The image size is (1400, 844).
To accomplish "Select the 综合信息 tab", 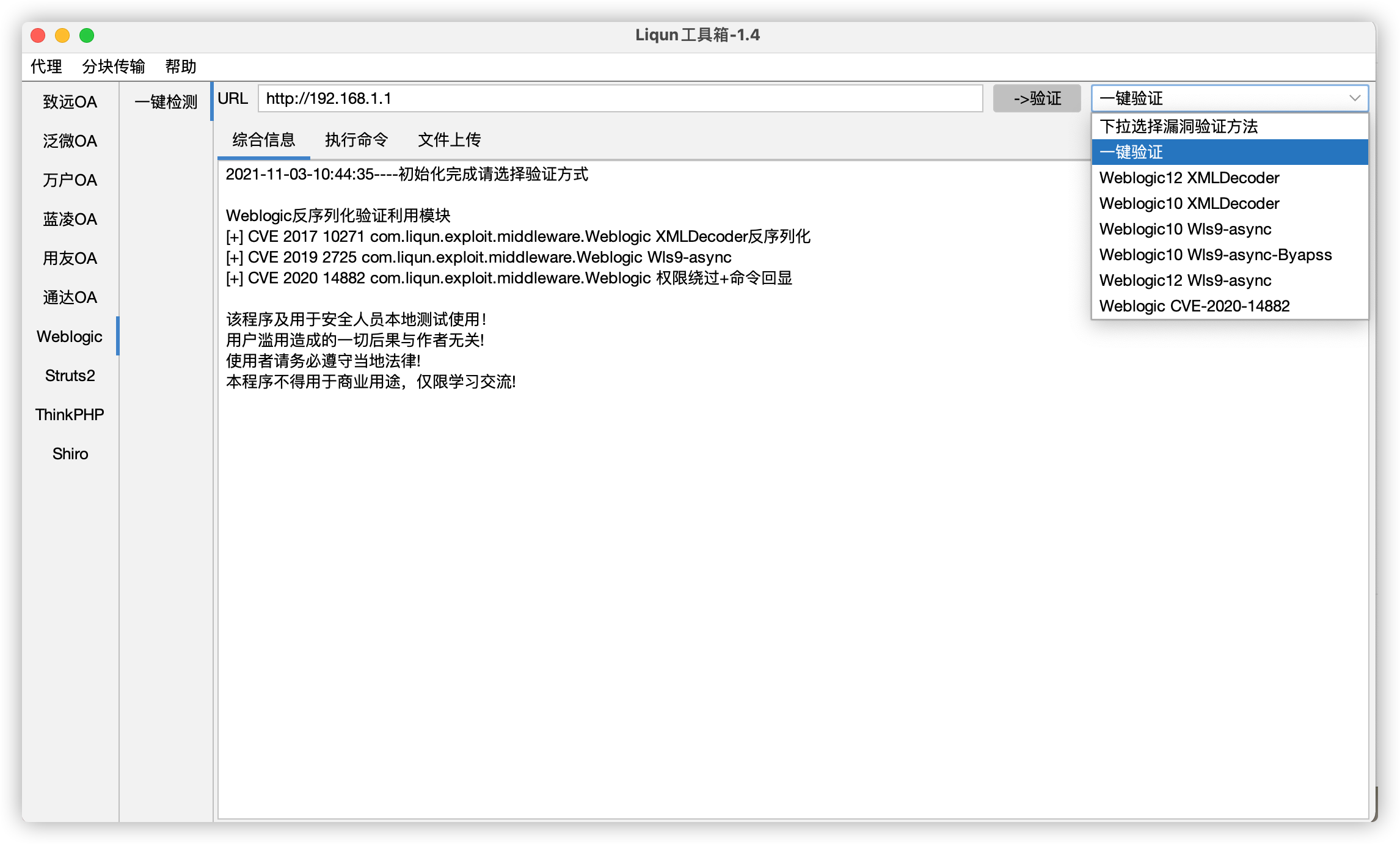I will pos(263,140).
